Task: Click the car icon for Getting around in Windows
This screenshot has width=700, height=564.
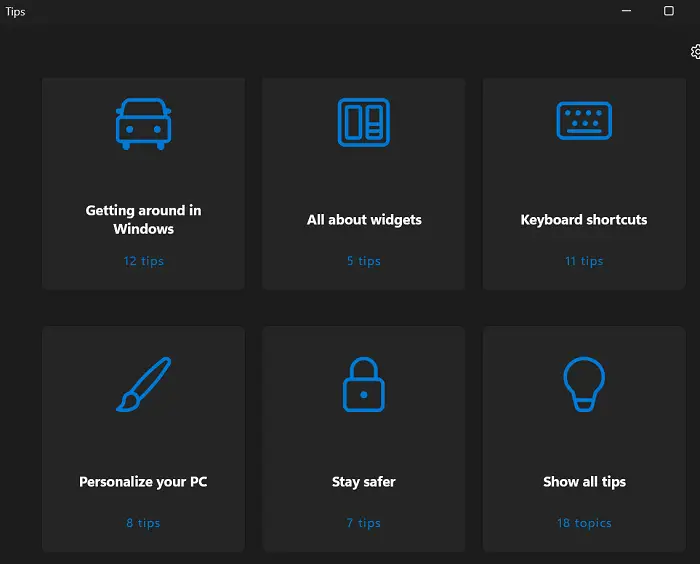Action: tap(143, 124)
